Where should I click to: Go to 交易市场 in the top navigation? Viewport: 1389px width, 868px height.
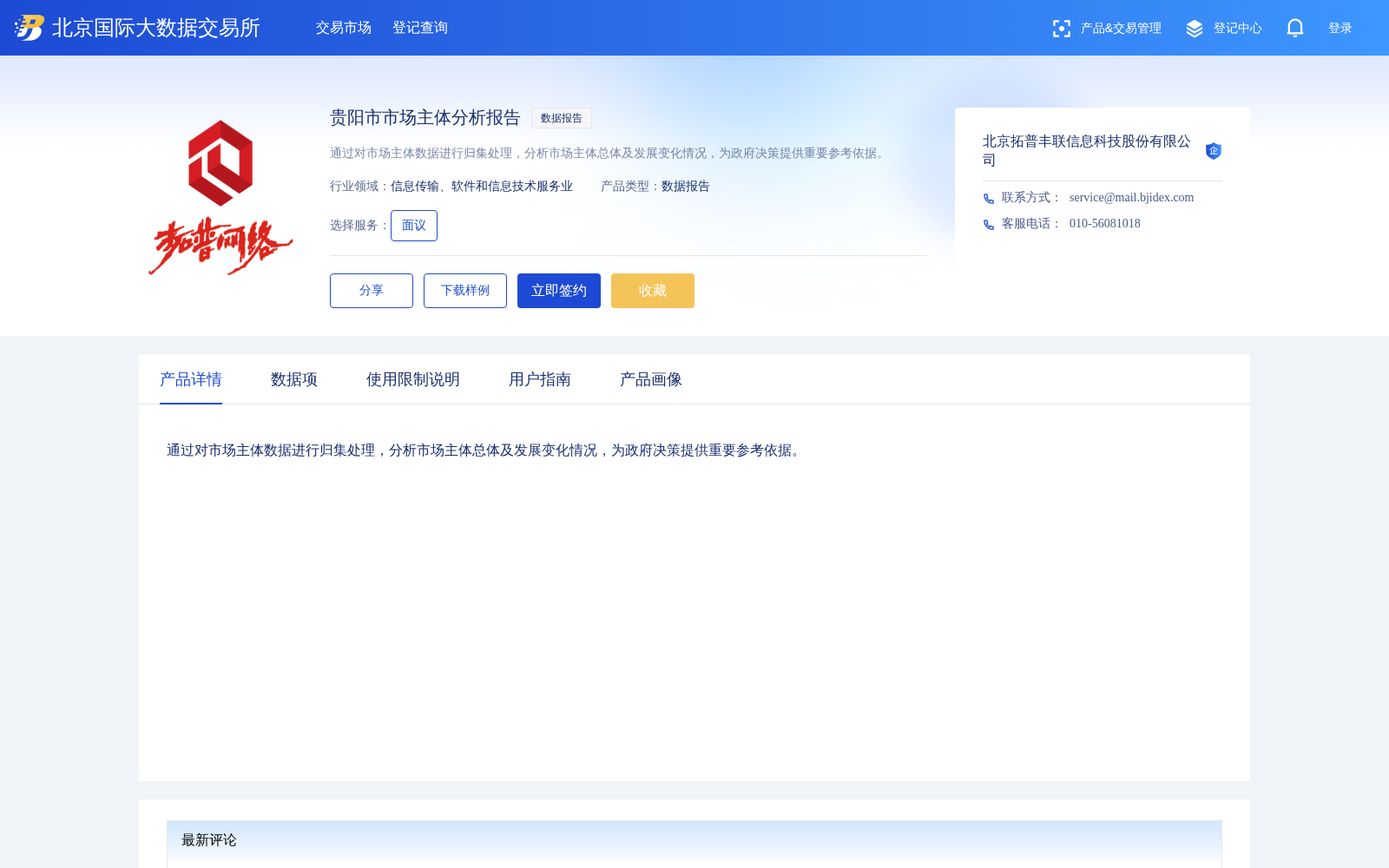[344, 28]
